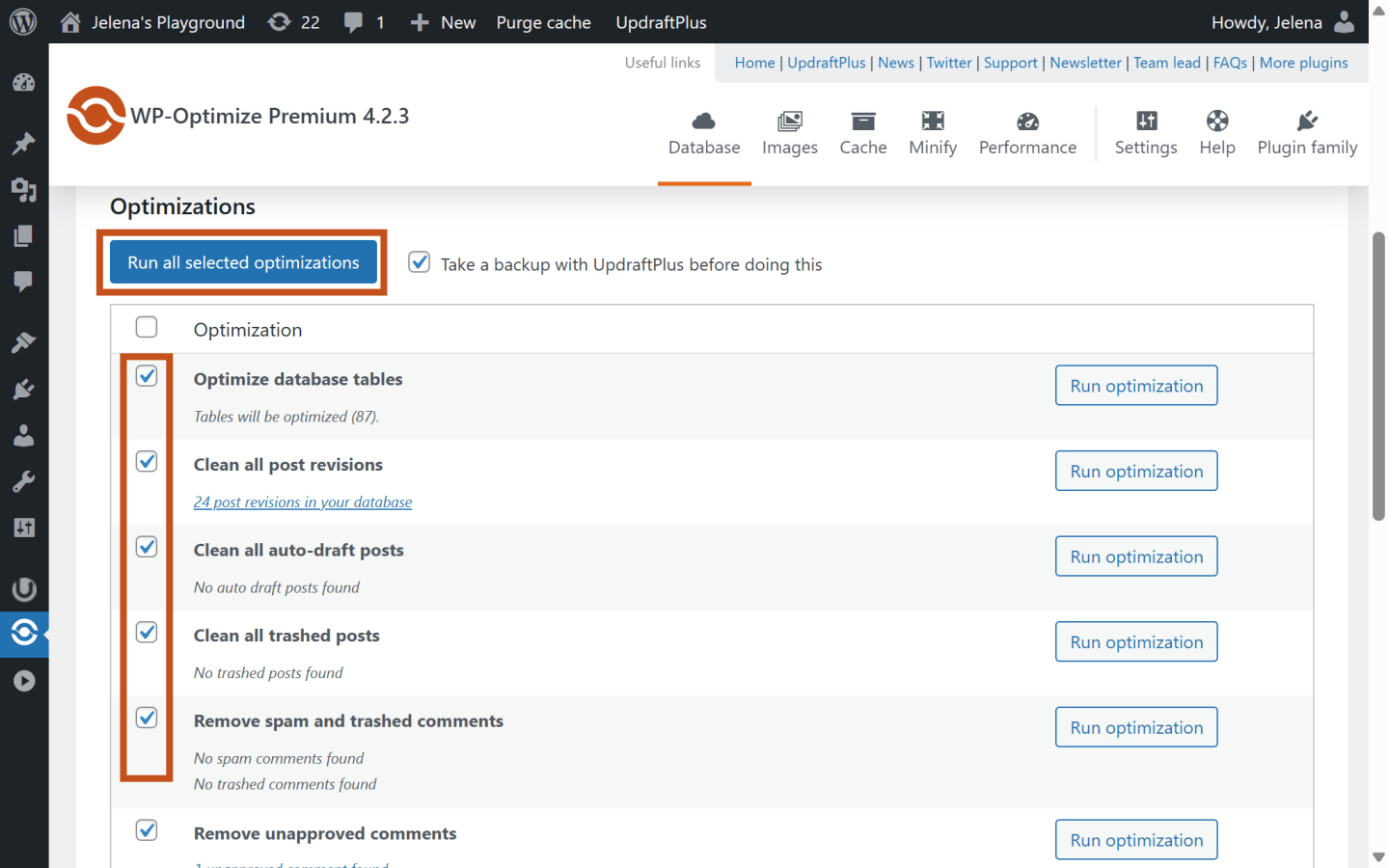Toggle the select-all Optimization checkbox
The height and width of the screenshot is (868, 1389).
(x=146, y=327)
